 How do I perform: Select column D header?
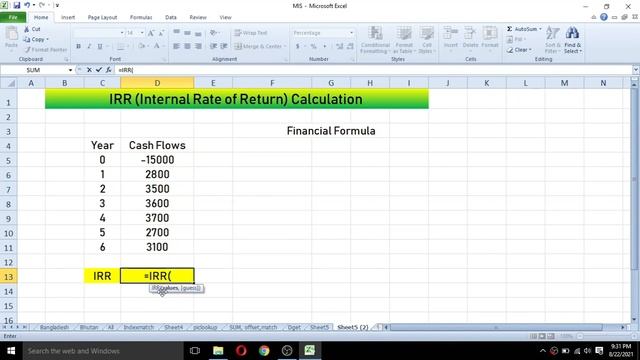[x=157, y=83]
